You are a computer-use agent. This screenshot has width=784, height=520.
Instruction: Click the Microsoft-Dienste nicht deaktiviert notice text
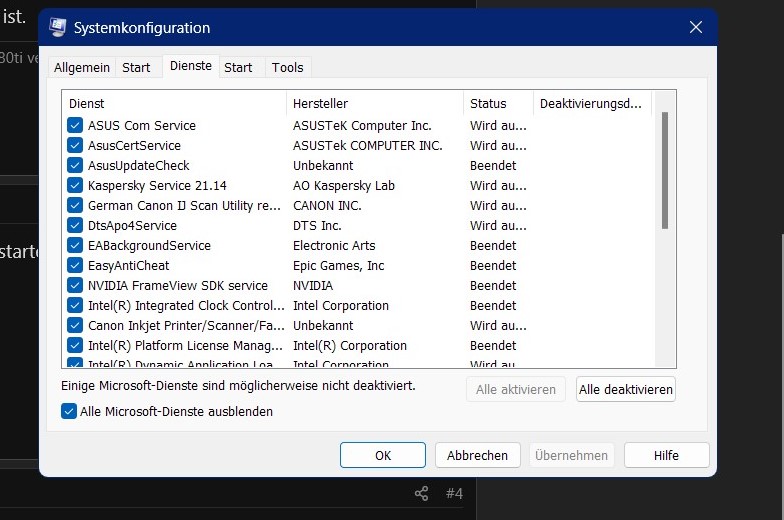pyautogui.click(x=238, y=386)
